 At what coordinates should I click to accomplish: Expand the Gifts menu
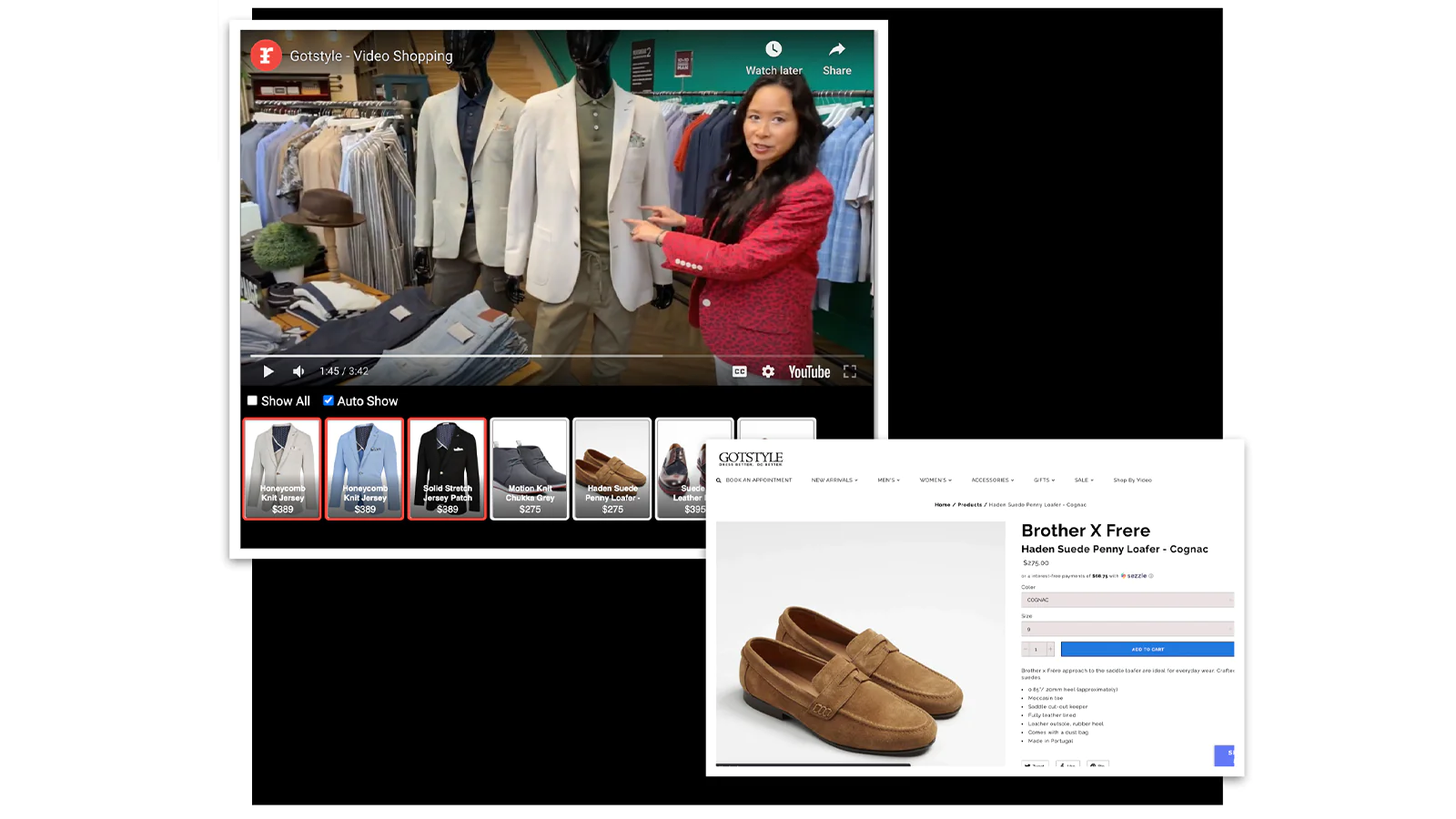pyautogui.click(x=1044, y=480)
